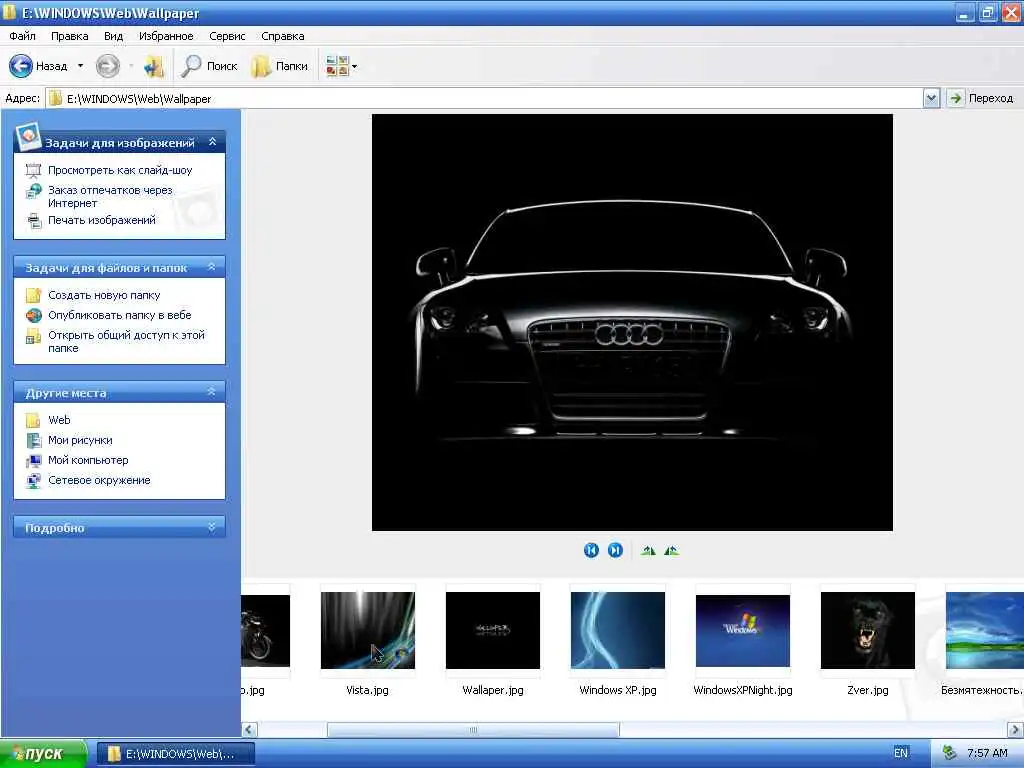1024x768 pixels.
Task: Click Опубликовать папку в вебе link
Action: pyautogui.click(x=120, y=315)
